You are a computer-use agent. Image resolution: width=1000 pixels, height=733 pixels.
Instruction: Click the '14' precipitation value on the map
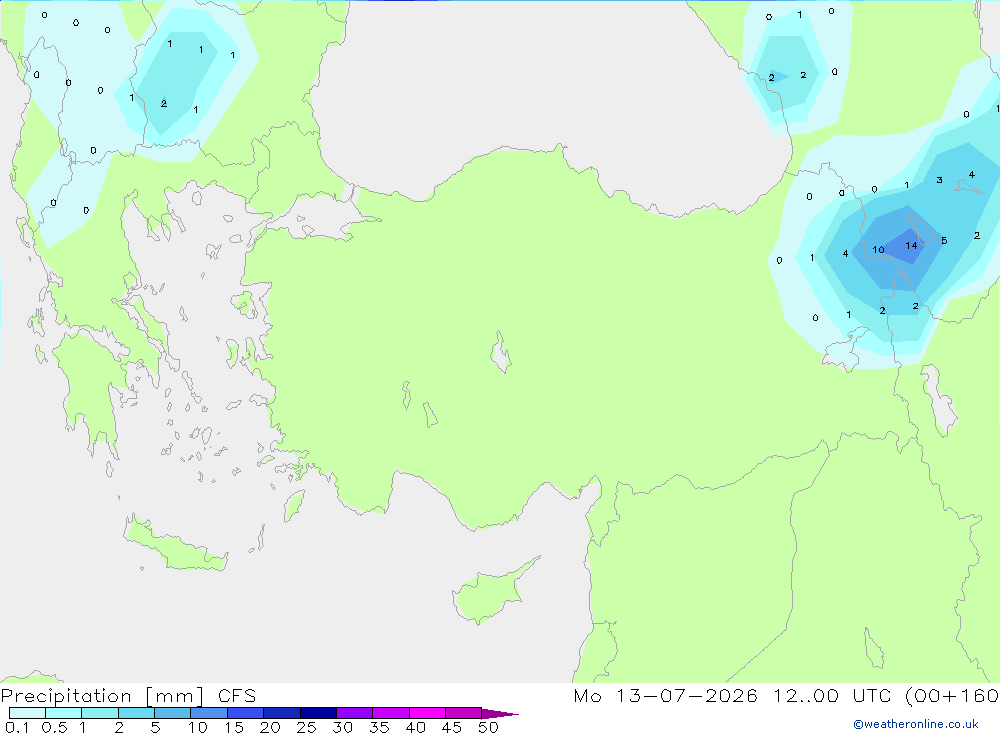[911, 246]
